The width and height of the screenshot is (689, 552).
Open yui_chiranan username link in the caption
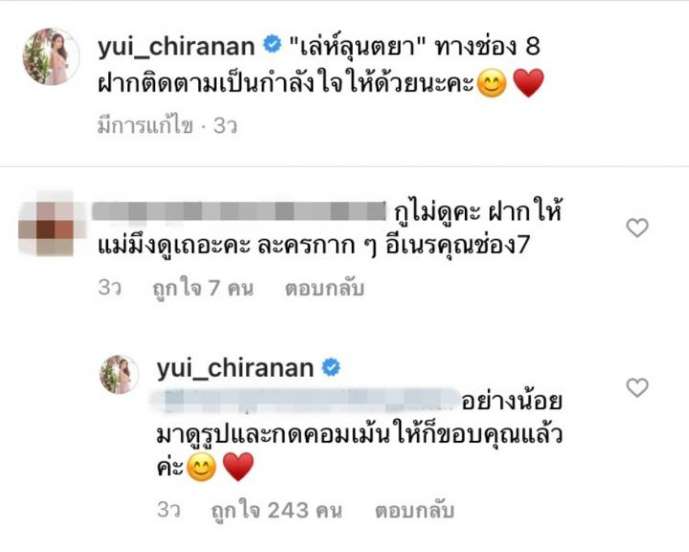[176, 47]
